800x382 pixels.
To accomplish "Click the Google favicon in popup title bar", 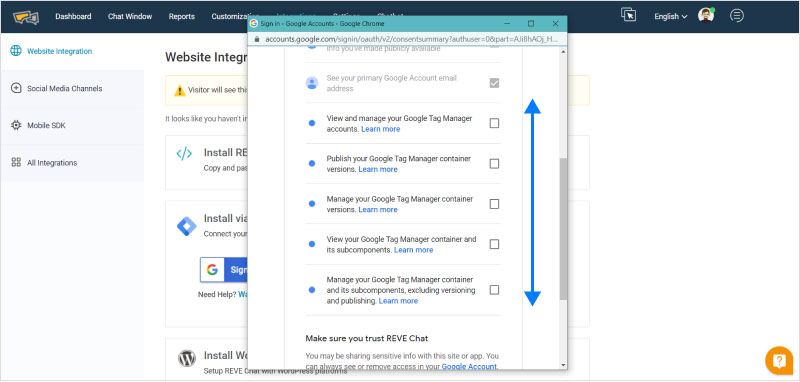I will (254, 23).
